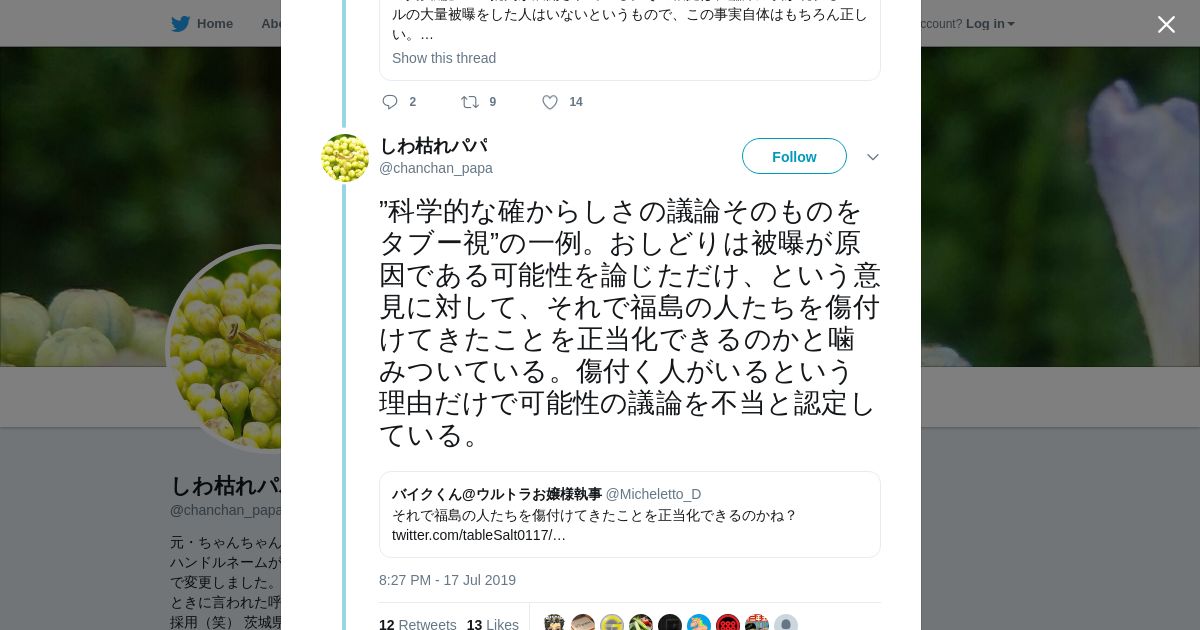Screen dimensions: 1200x630
Task: Go to Home in top navigation
Action: click(x=214, y=24)
